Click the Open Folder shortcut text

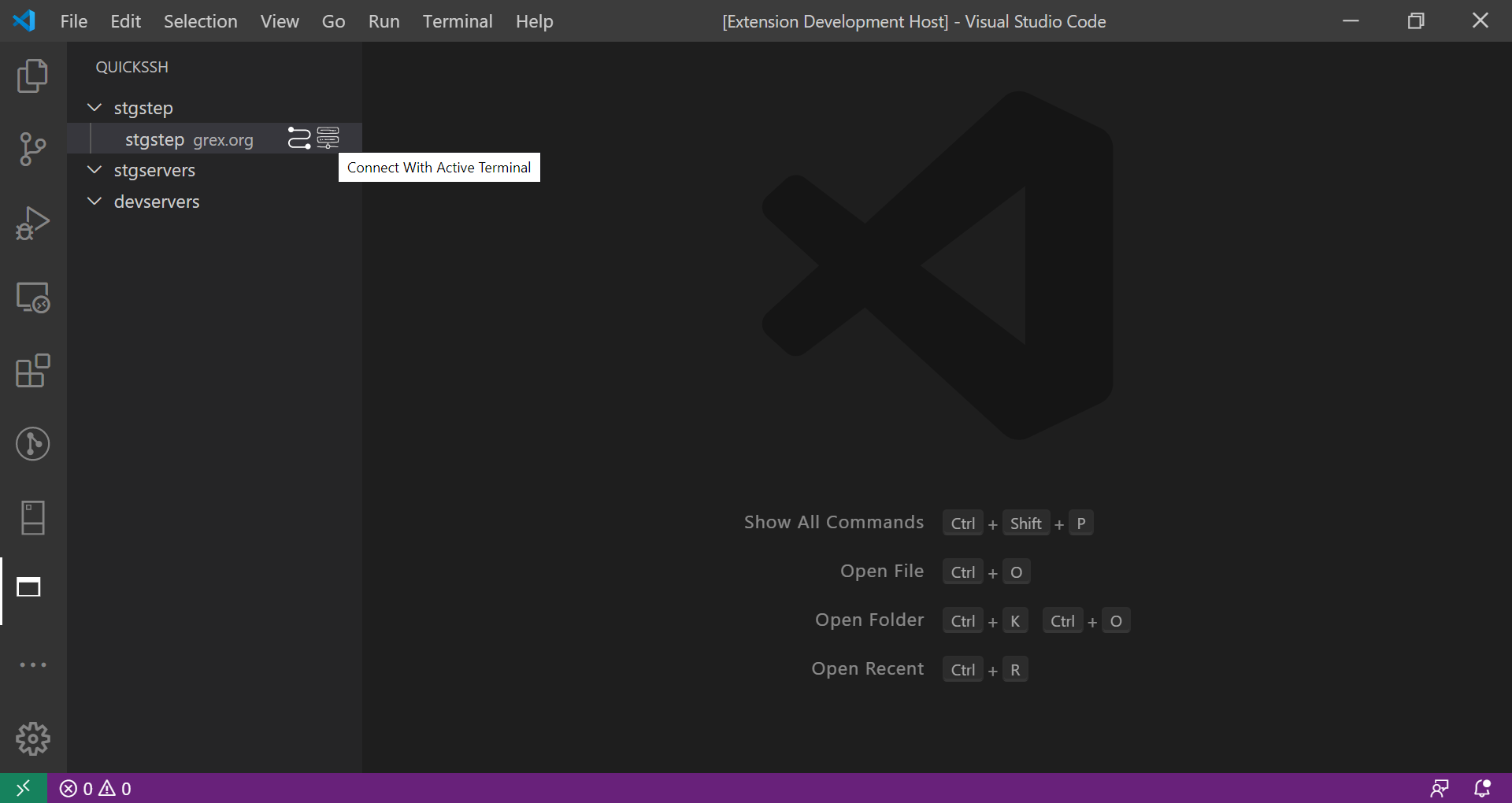click(x=869, y=620)
